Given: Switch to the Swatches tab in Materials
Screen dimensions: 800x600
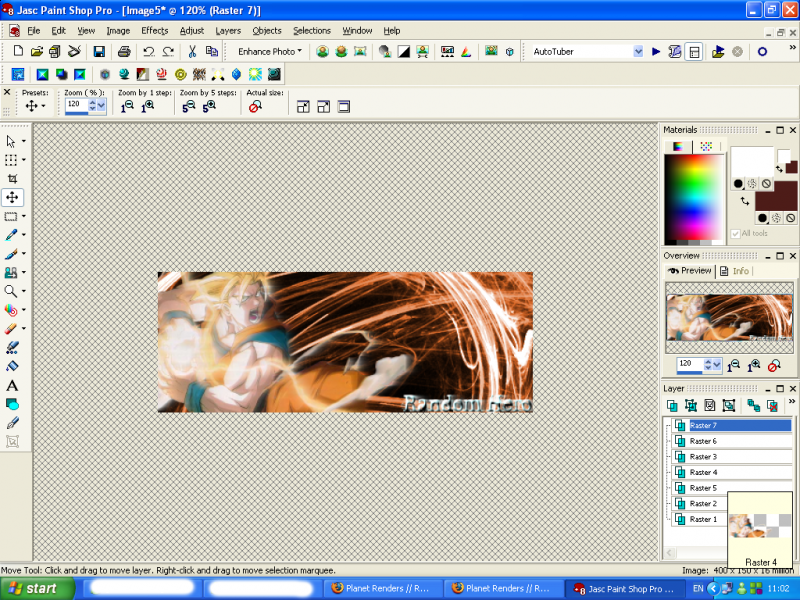Looking at the screenshot, I should tap(706, 147).
